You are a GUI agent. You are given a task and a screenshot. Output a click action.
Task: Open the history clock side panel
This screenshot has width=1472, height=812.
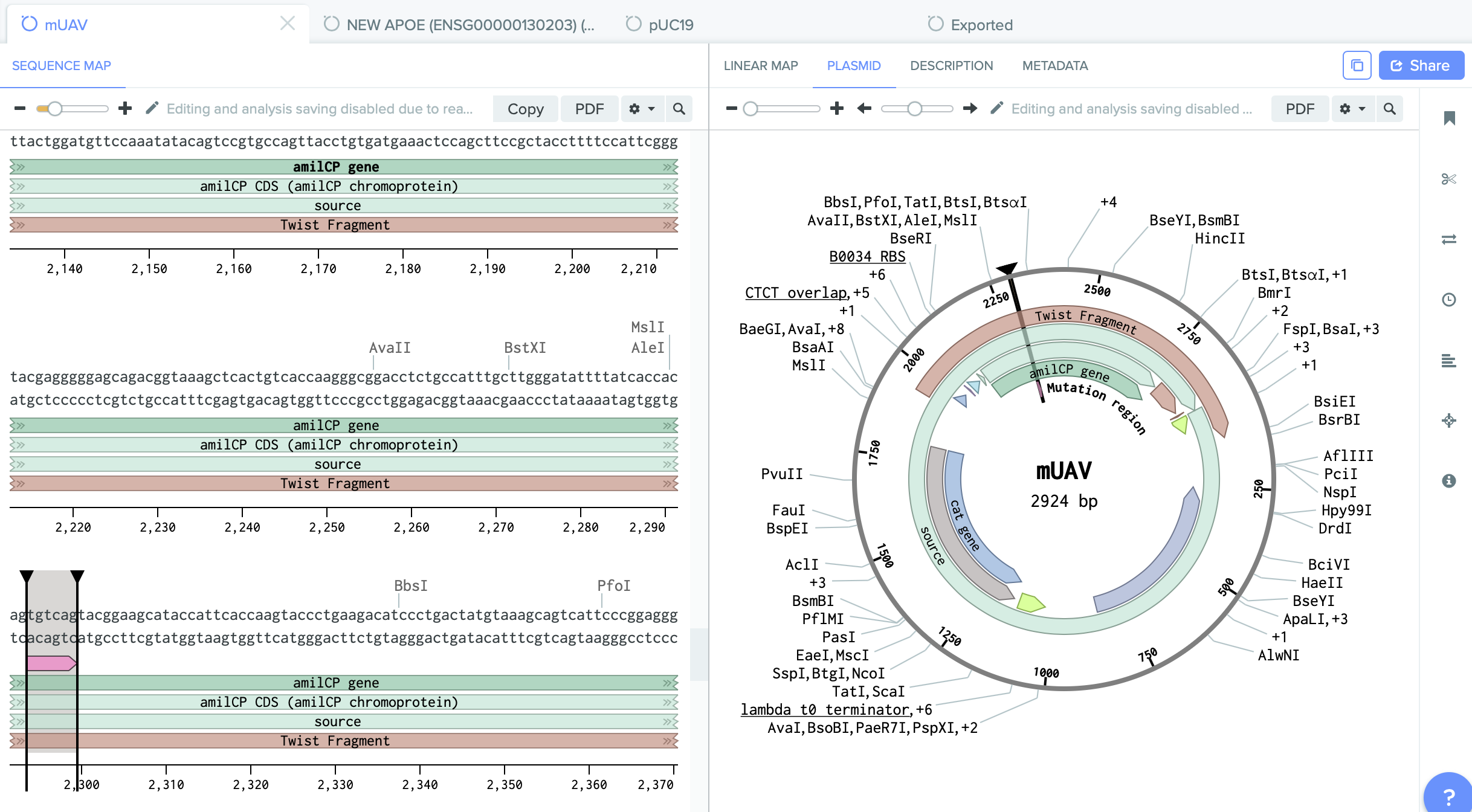(x=1449, y=300)
